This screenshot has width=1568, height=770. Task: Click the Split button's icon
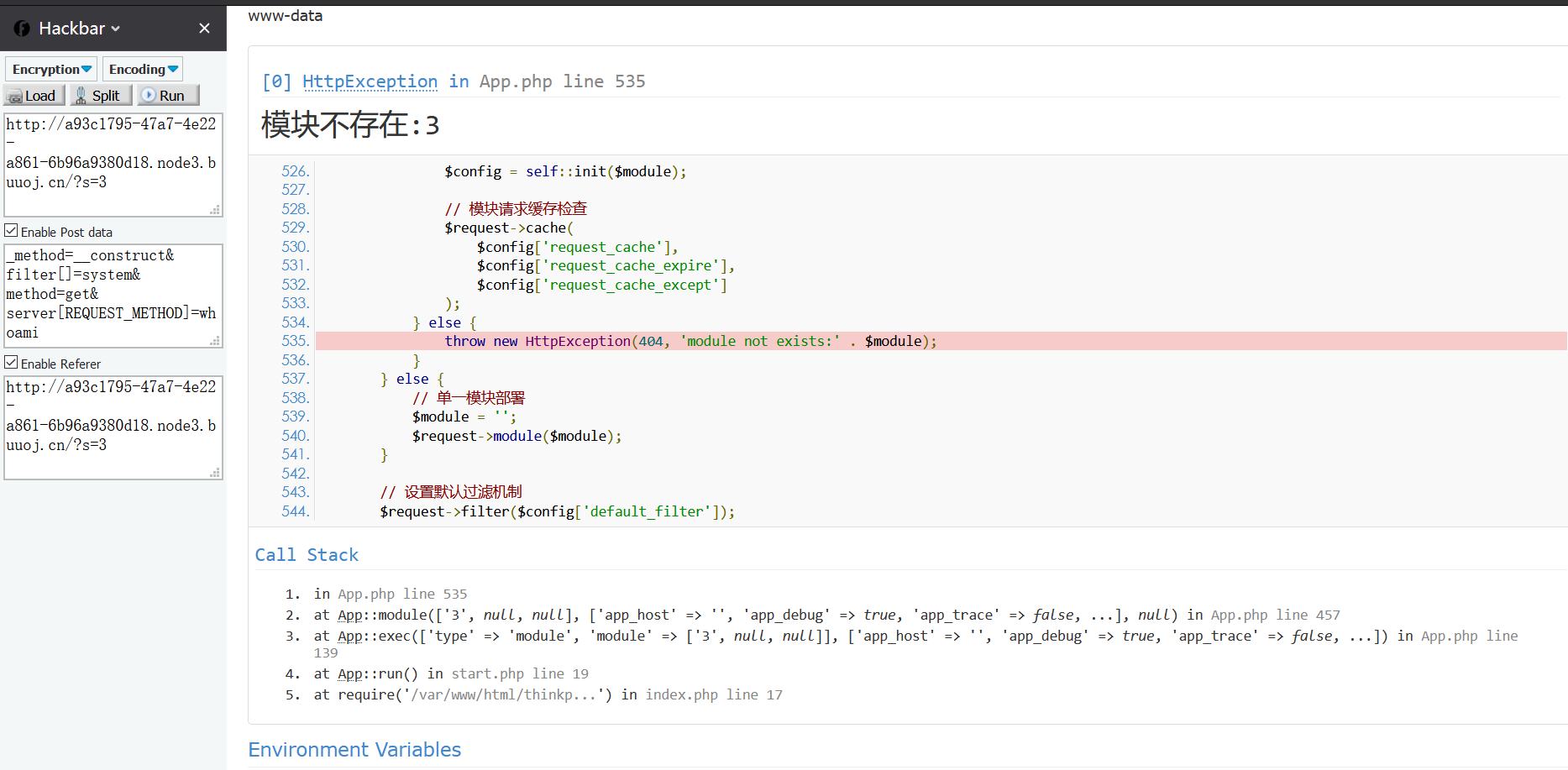coord(81,96)
